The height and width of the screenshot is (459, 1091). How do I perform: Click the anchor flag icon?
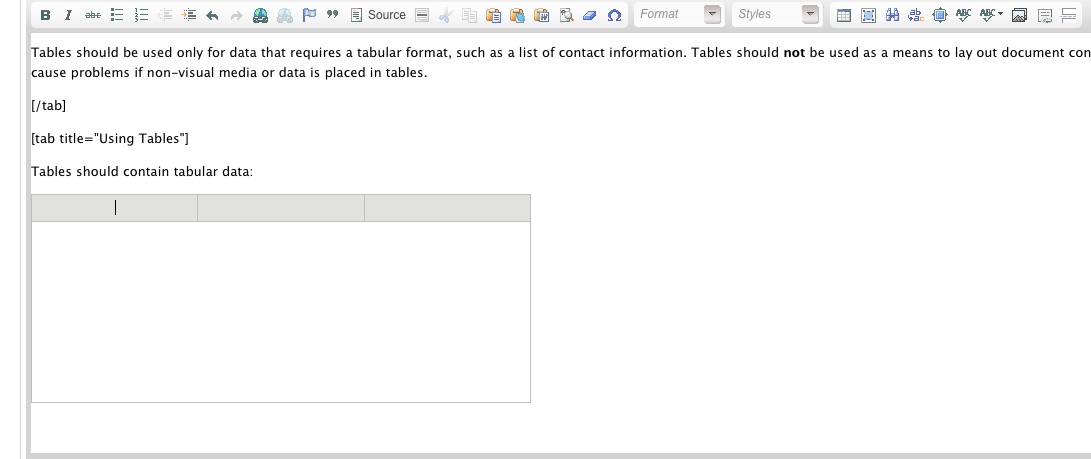click(x=309, y=15)
